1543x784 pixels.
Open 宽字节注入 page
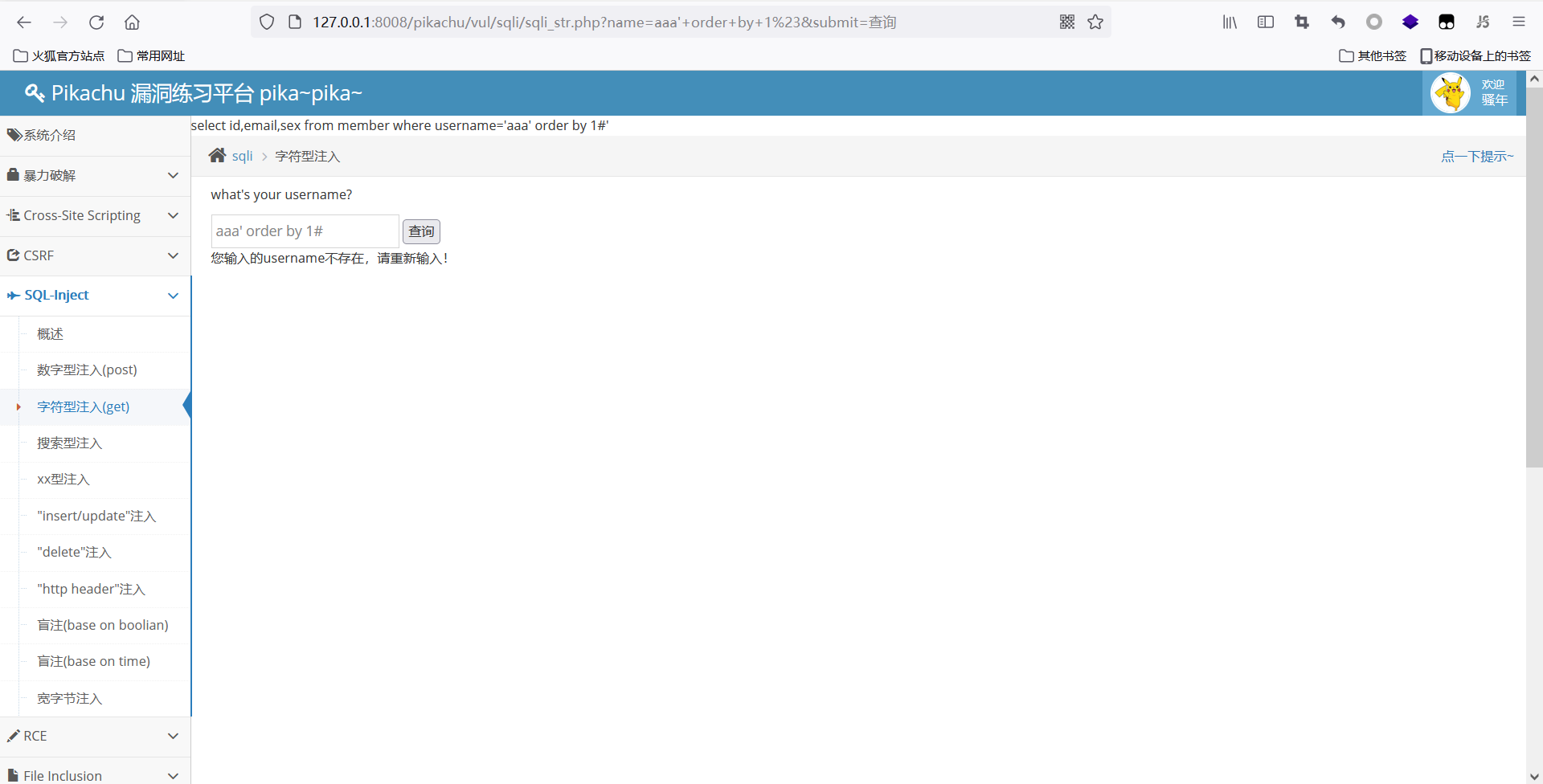click(x=69, y=699)
